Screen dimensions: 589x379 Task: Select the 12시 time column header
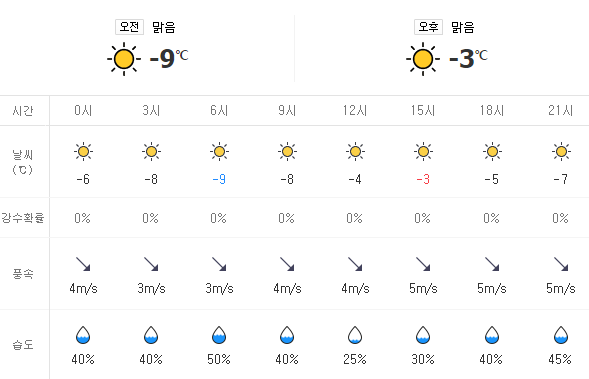[x=355, y=110]
